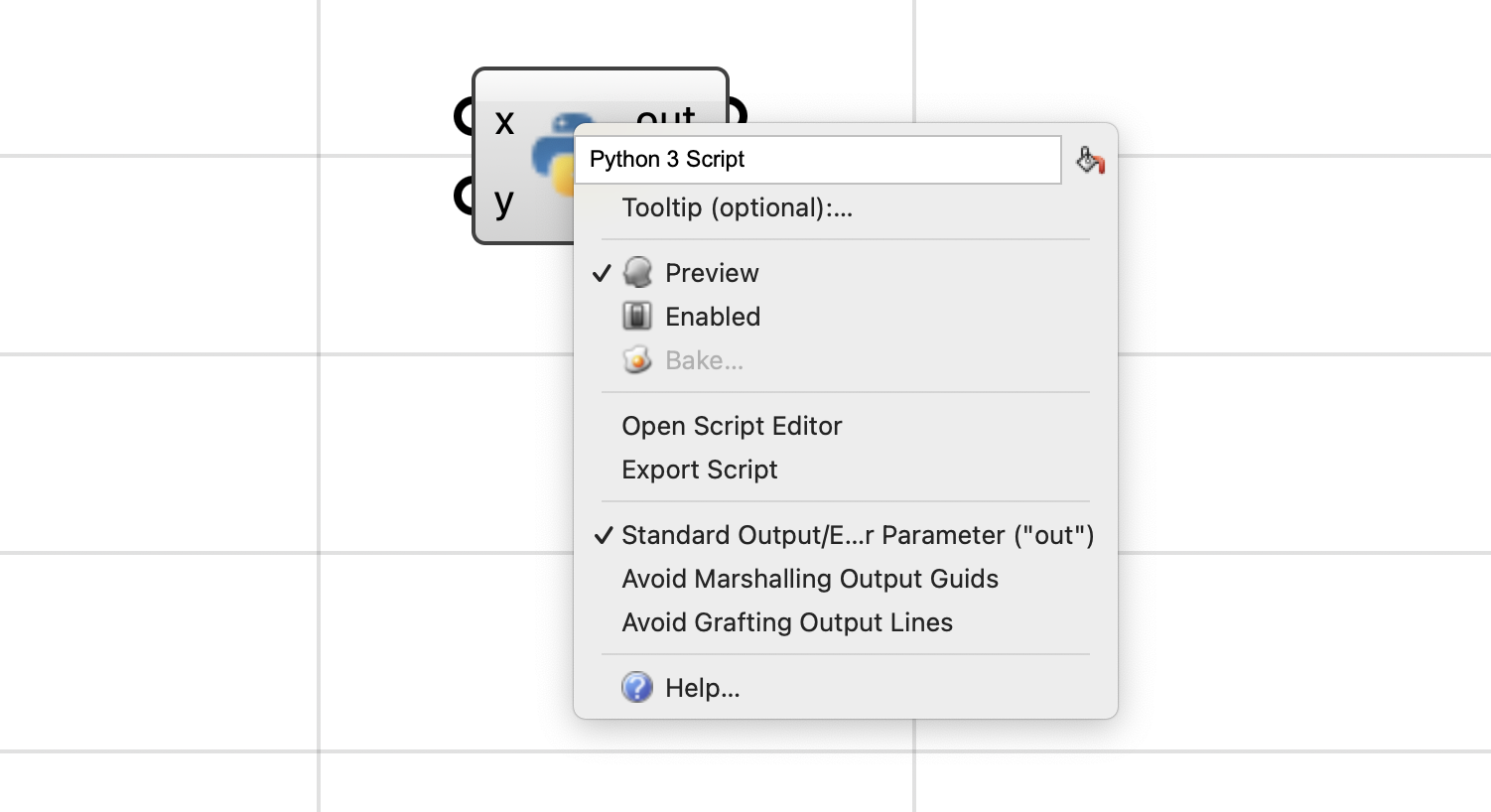Viewport: 1491px width, 812px height.
Task: Click the Help... menu label
Action: click(x=703, y=688)
